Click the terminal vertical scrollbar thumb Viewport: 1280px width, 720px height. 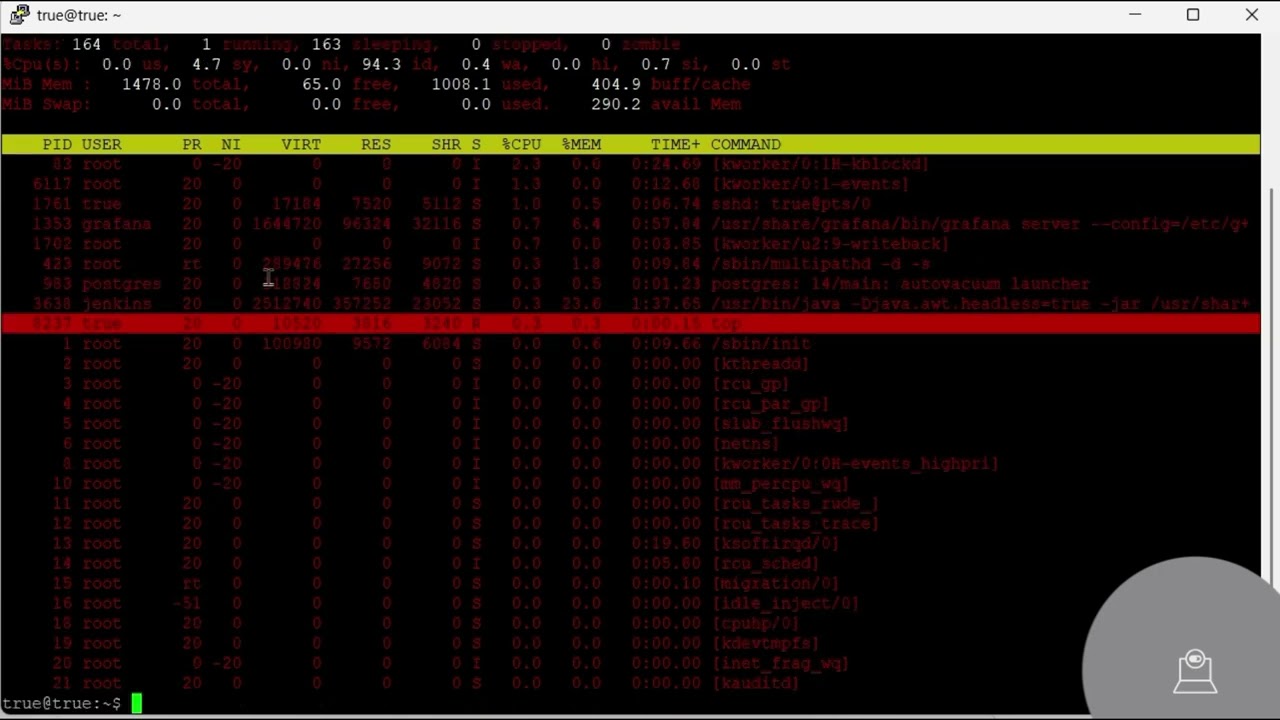pyautogui.click(x=1270, y=388)
